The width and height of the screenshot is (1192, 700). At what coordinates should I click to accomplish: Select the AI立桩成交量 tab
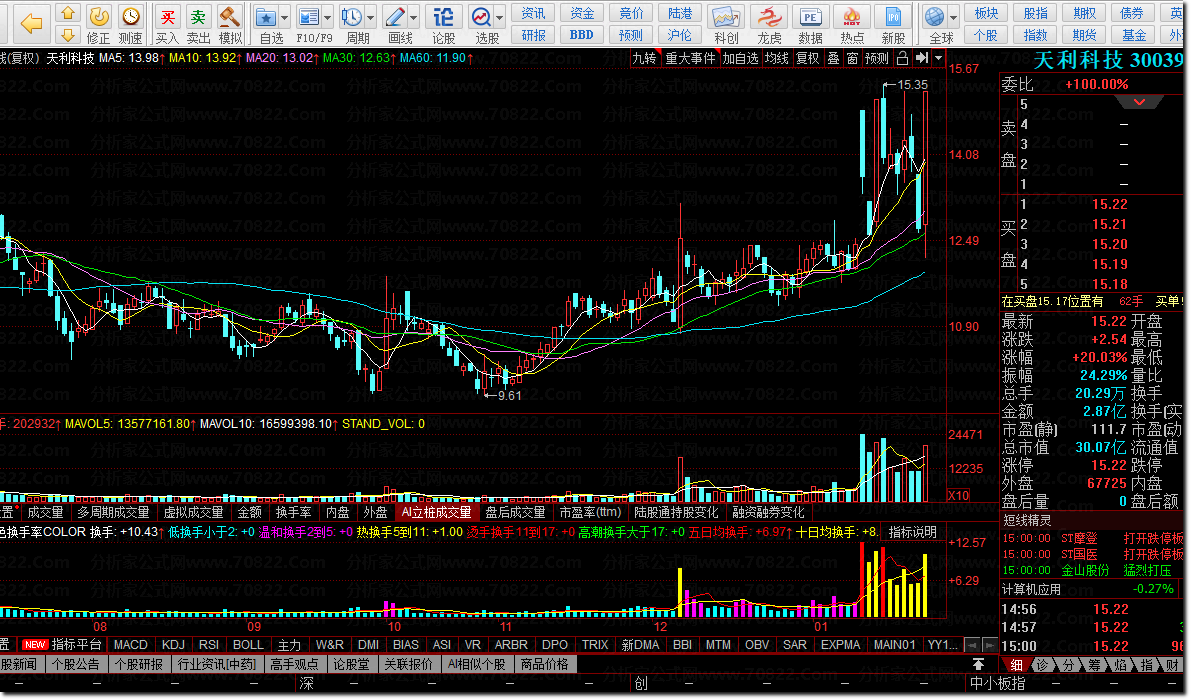point(436,513)
